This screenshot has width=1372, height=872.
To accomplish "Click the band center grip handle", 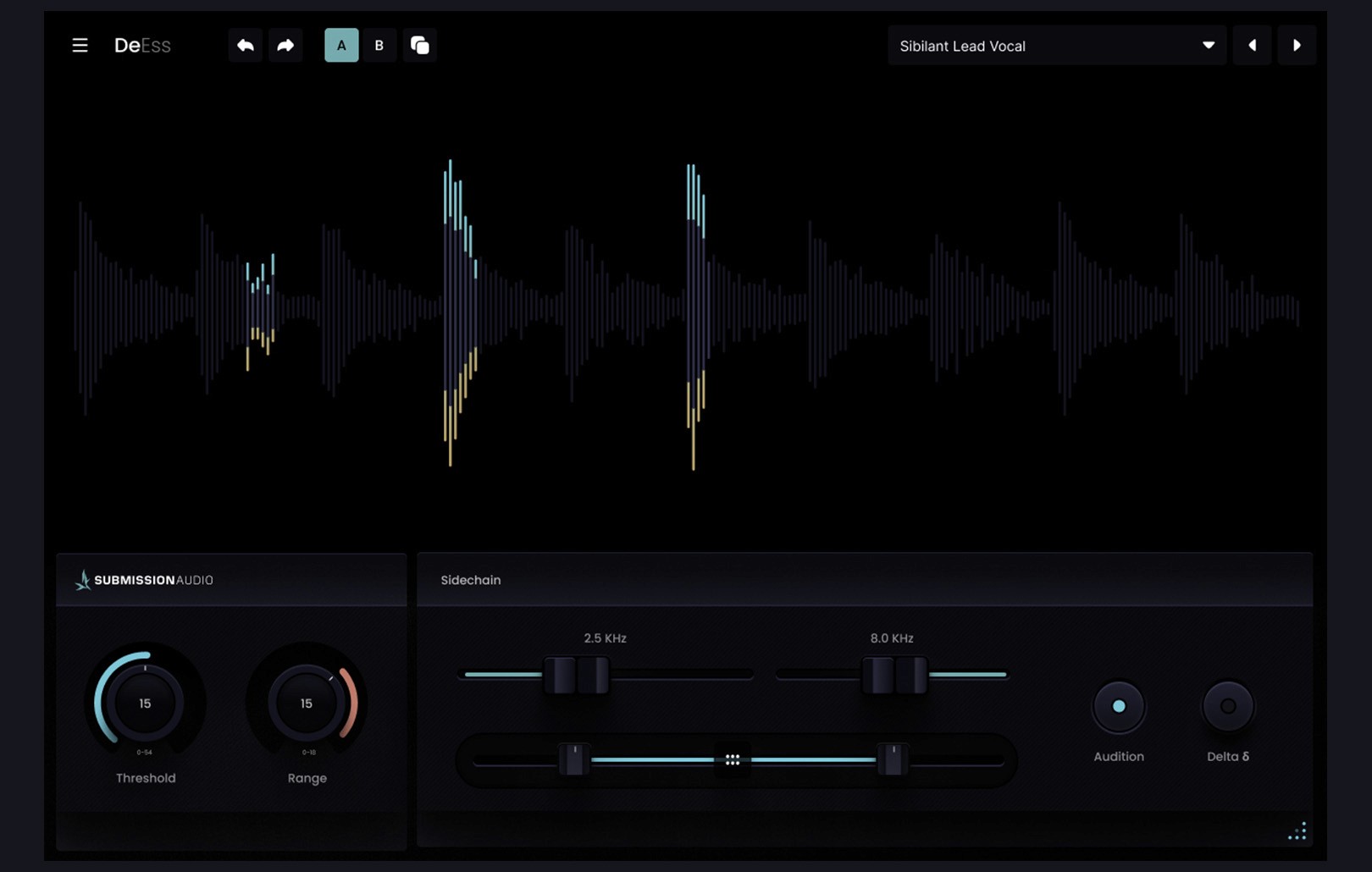I will 733,760.
